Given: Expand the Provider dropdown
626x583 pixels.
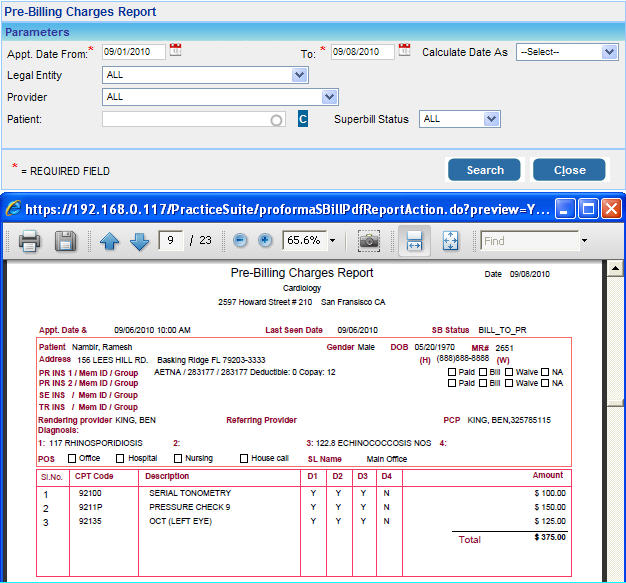Looking at the screenshot, I should [329, 97].
